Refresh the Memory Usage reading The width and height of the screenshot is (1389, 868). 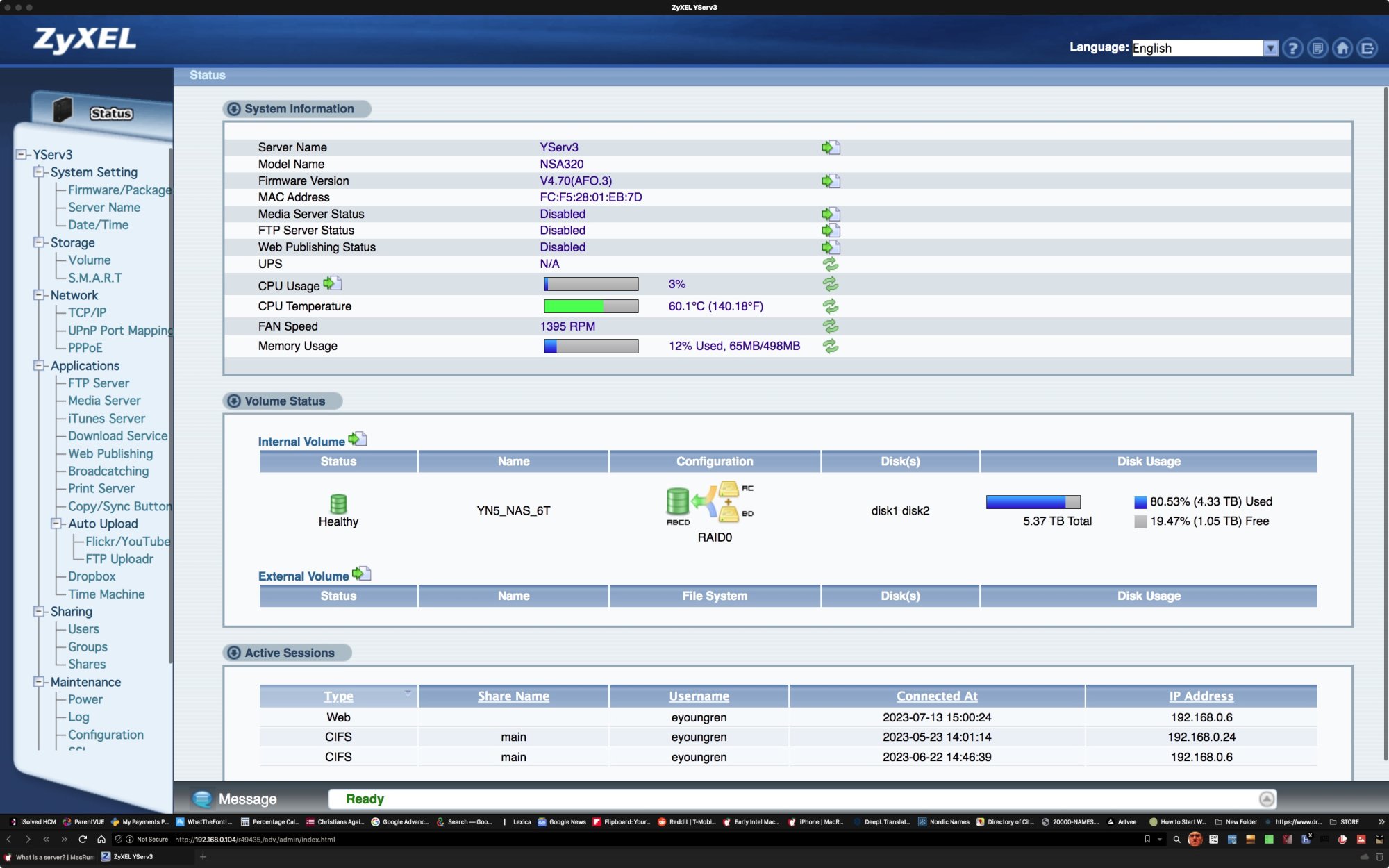tap(831, 346)
